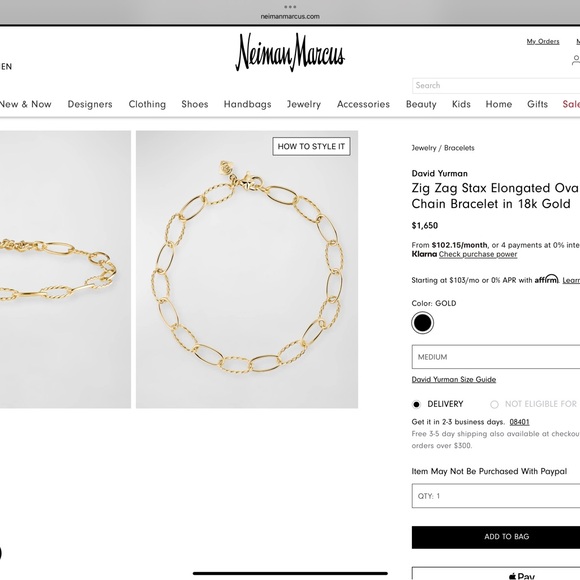Open the Designers navigation menu
This screenshot has height=580, width=580.
click(90, 104)
